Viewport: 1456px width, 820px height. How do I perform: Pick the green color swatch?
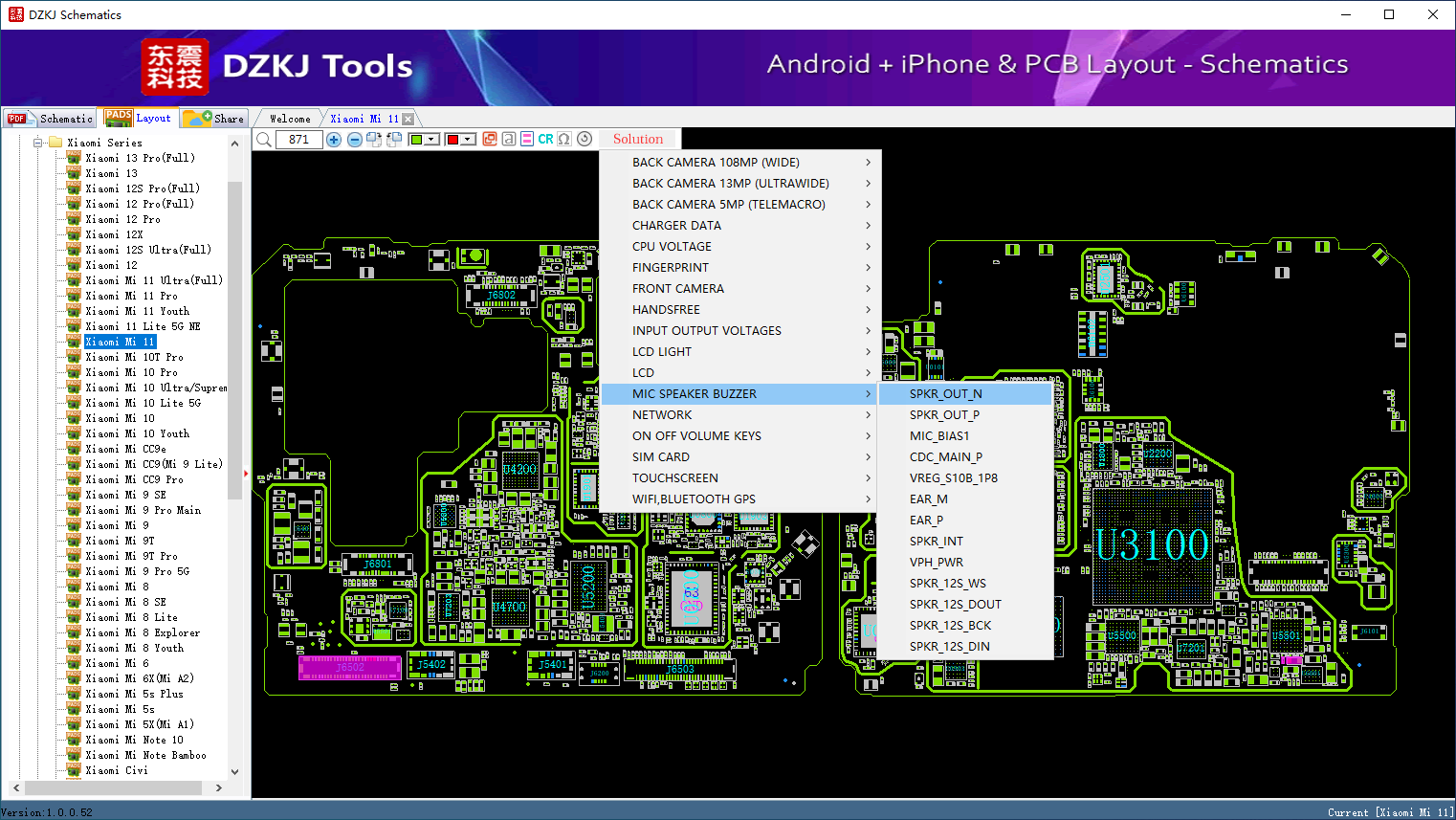coord(416,140)
